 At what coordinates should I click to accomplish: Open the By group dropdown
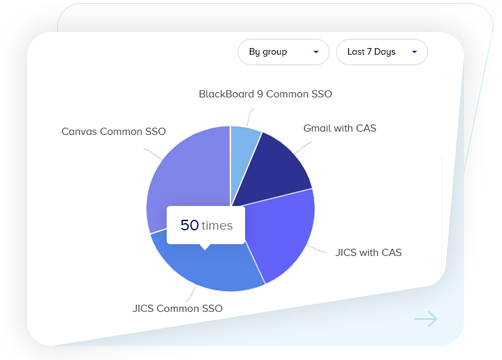[283, 52]
